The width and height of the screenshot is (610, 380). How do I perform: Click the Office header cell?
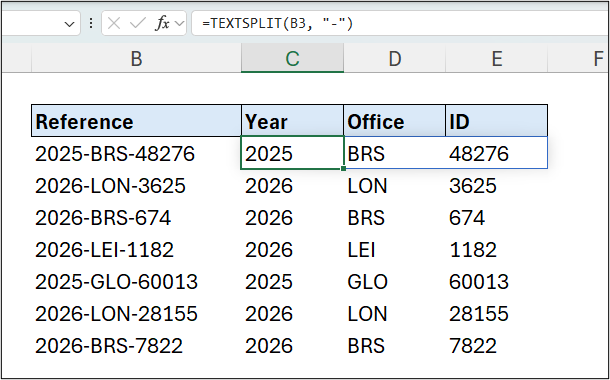pos(394,121)
